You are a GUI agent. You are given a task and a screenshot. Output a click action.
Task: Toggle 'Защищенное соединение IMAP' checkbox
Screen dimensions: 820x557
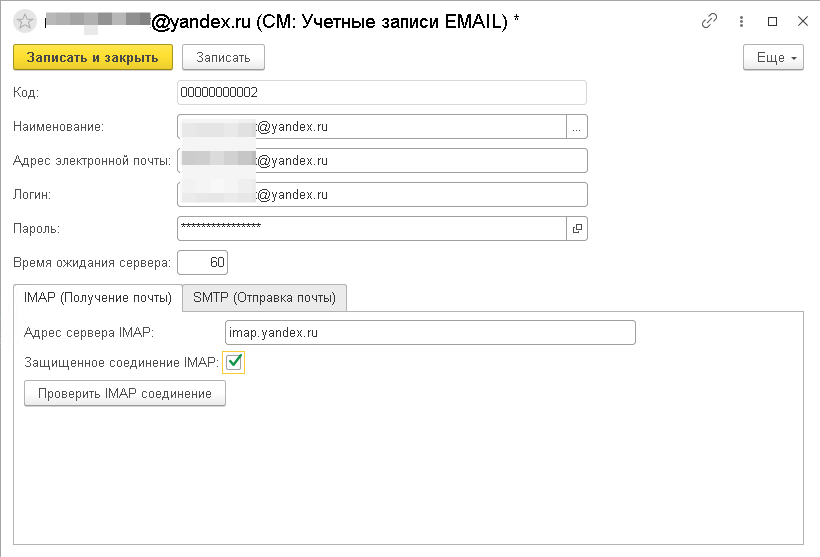tap(234, 362)
